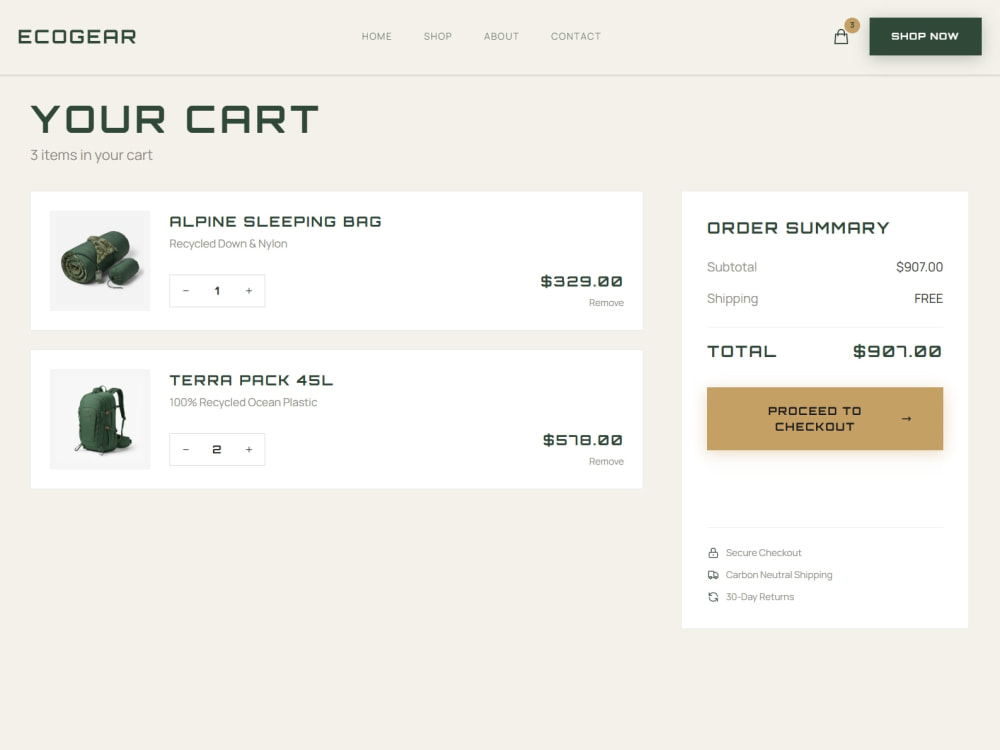Open the About page link
The image size is (1000, 750).
[x=501, y=36]
